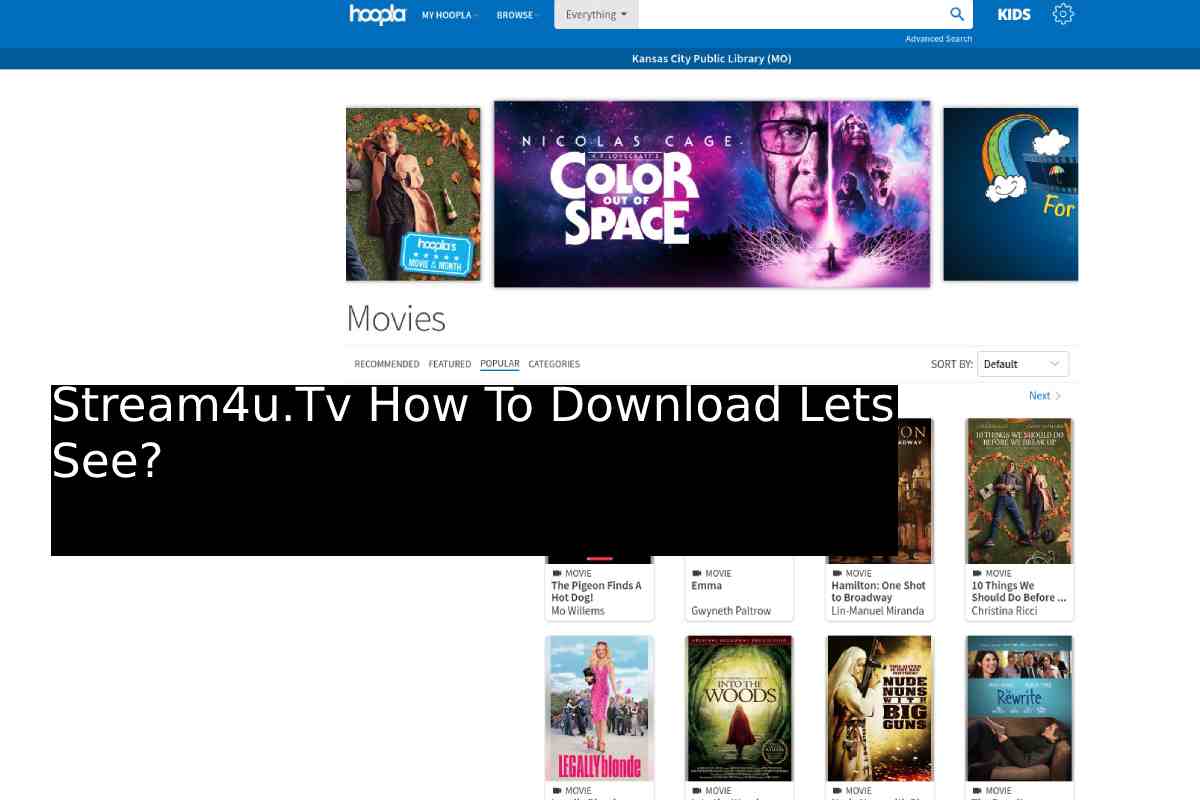The image size is (1200, 800).
Task: Open the settings gear icon
Action: click(1063, 14)
